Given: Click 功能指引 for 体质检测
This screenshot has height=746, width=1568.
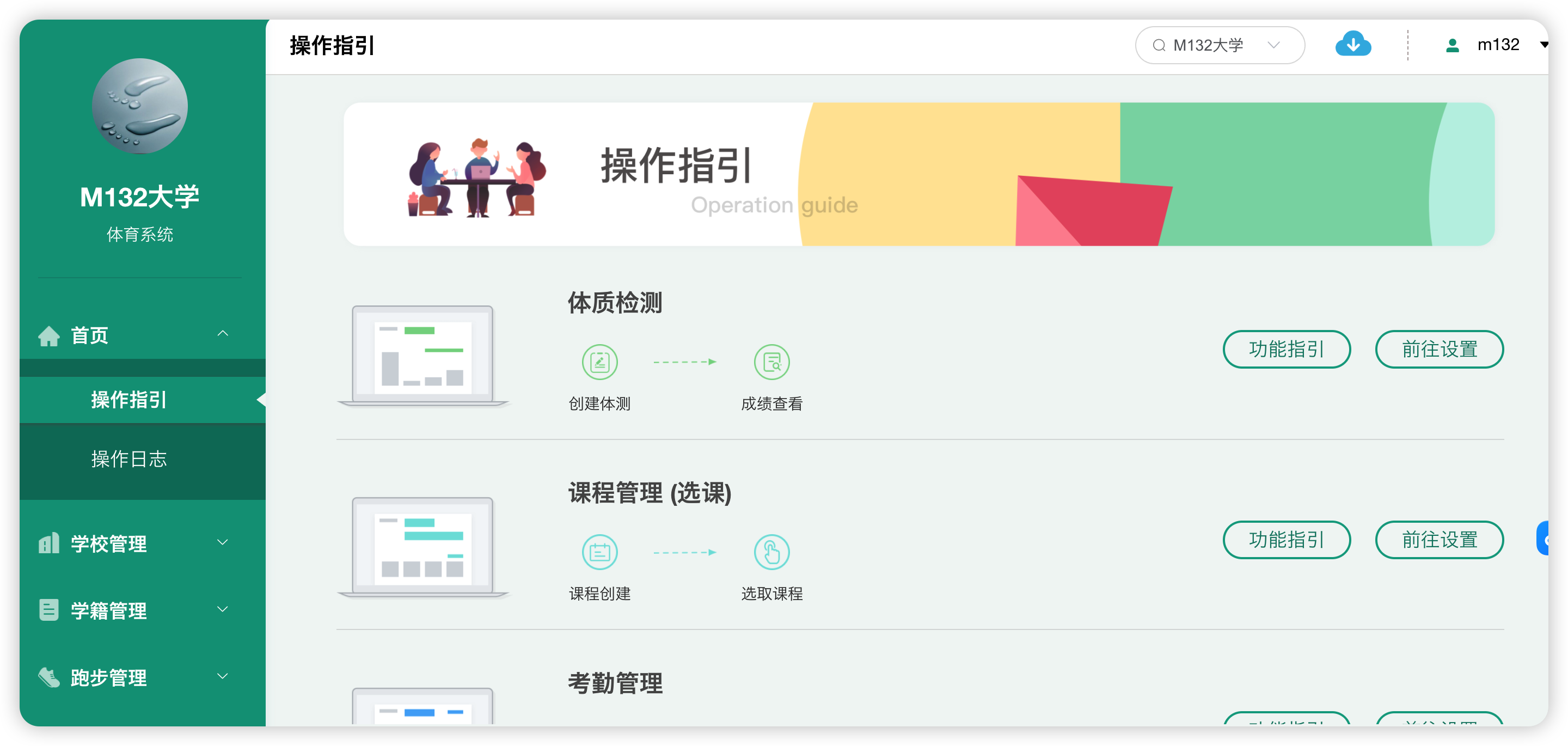Looking at the screenshot, I should click(x=1286, y=349).
